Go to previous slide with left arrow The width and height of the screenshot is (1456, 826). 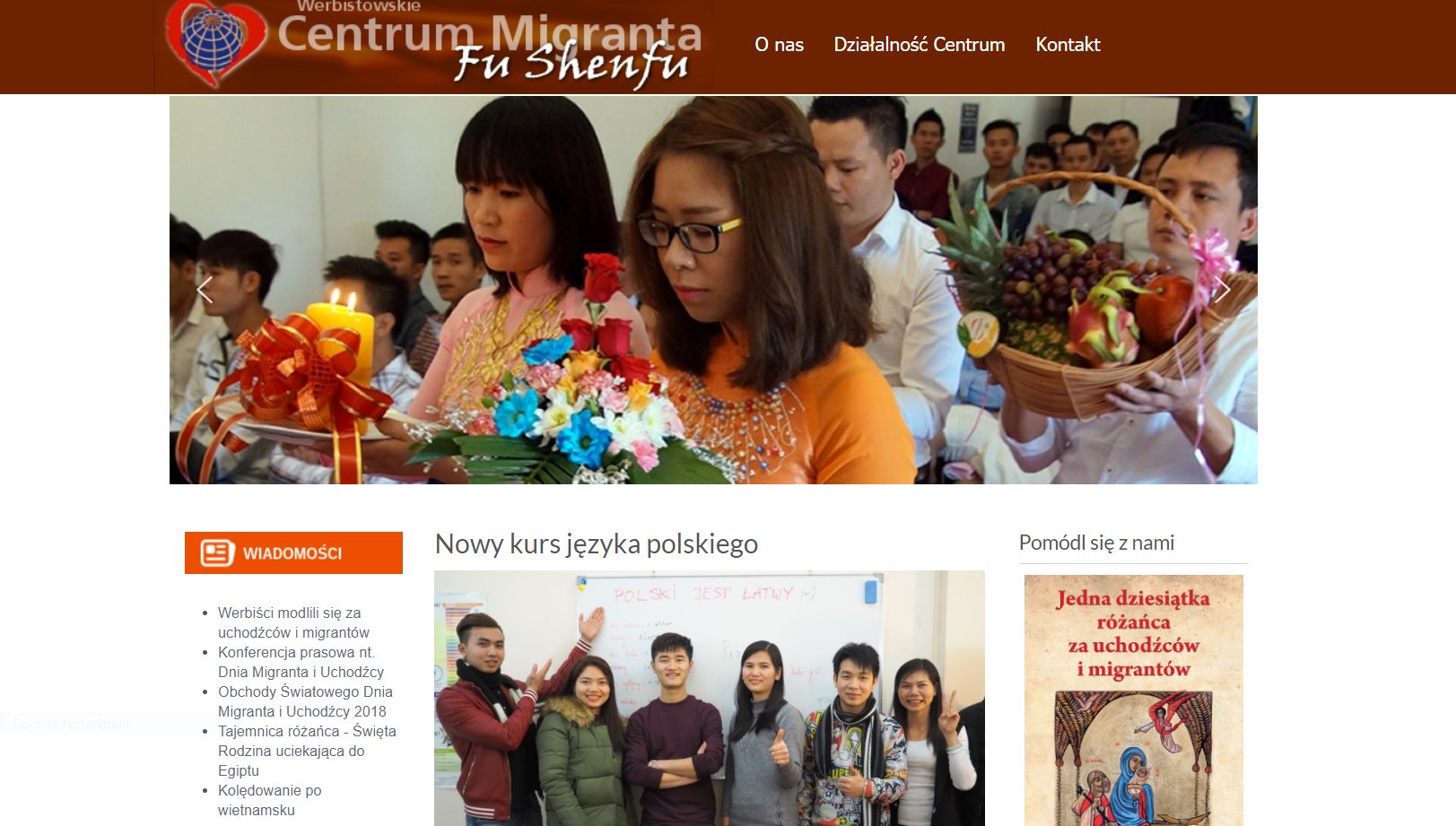pyautogui.click(x=205, y=290)
